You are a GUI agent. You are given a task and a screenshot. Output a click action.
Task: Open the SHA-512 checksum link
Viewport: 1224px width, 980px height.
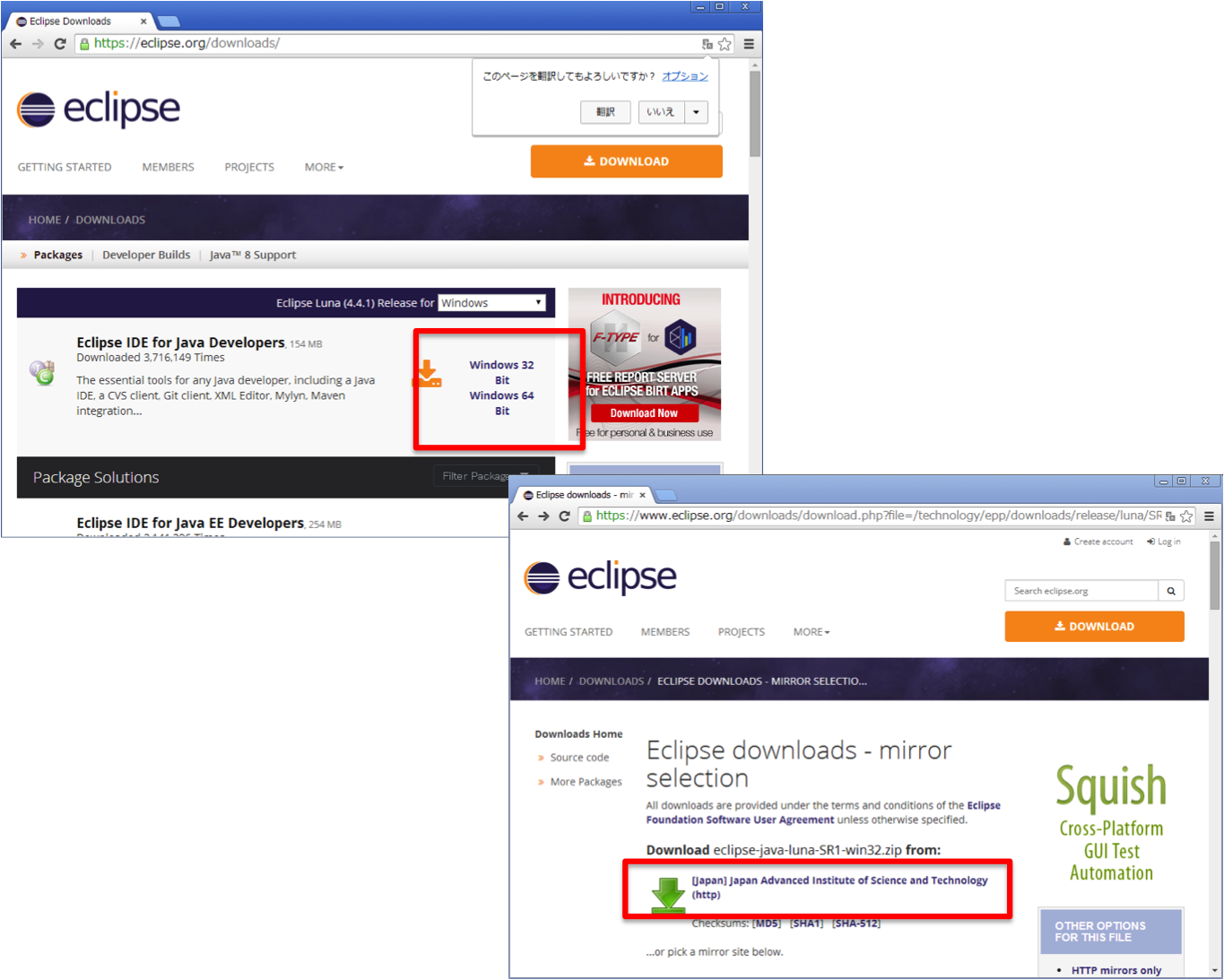[856, 924]
